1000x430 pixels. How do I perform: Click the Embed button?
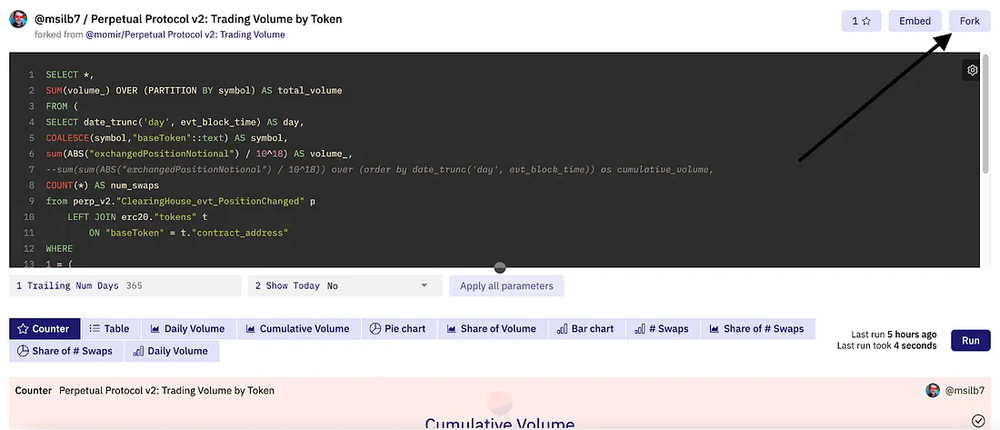tap(914, 20)
